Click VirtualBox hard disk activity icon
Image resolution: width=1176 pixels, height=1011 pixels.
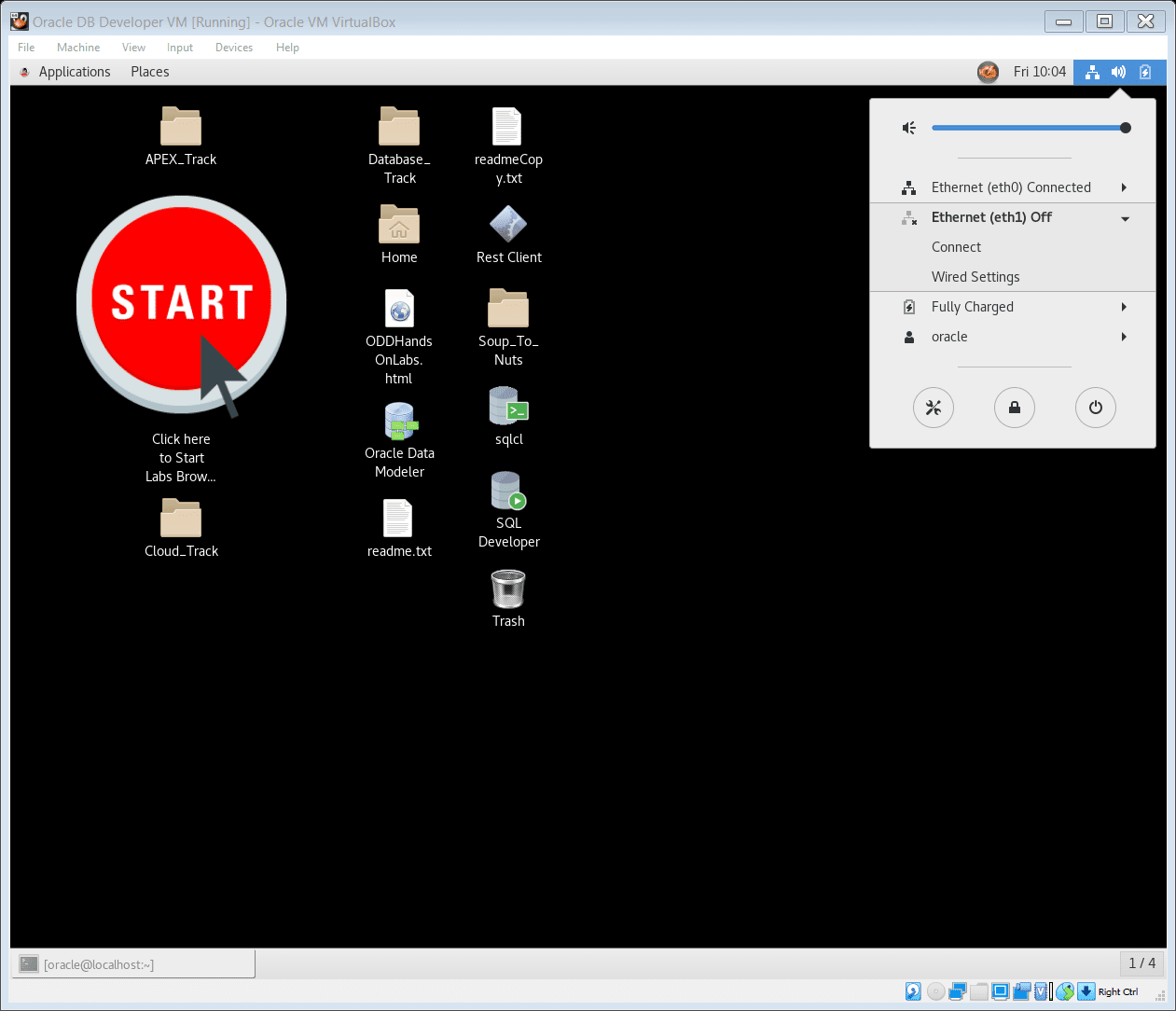(x=913, y=991)
